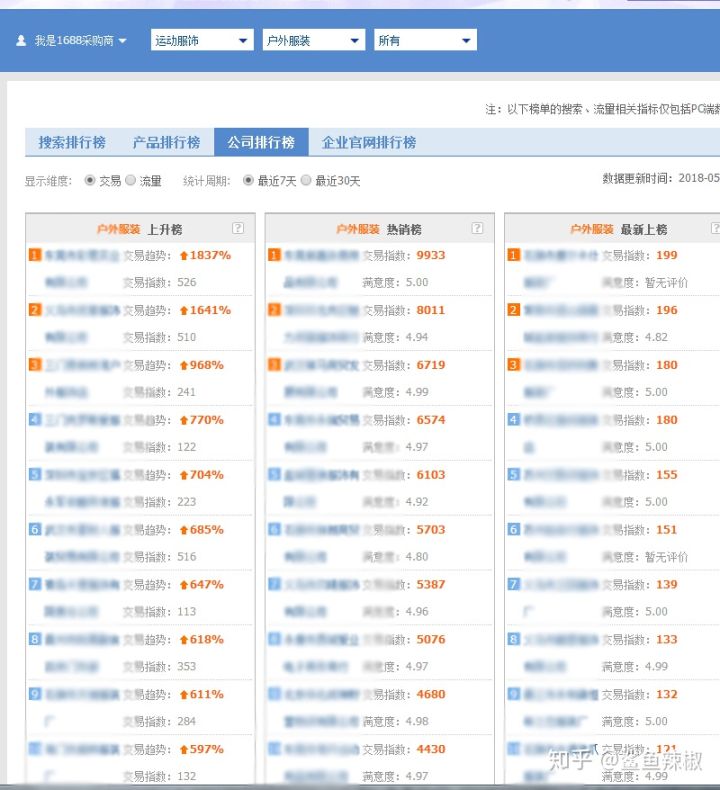
Task: Open the 企业官网排行榜 tab
Action: [x=369, y=142]
